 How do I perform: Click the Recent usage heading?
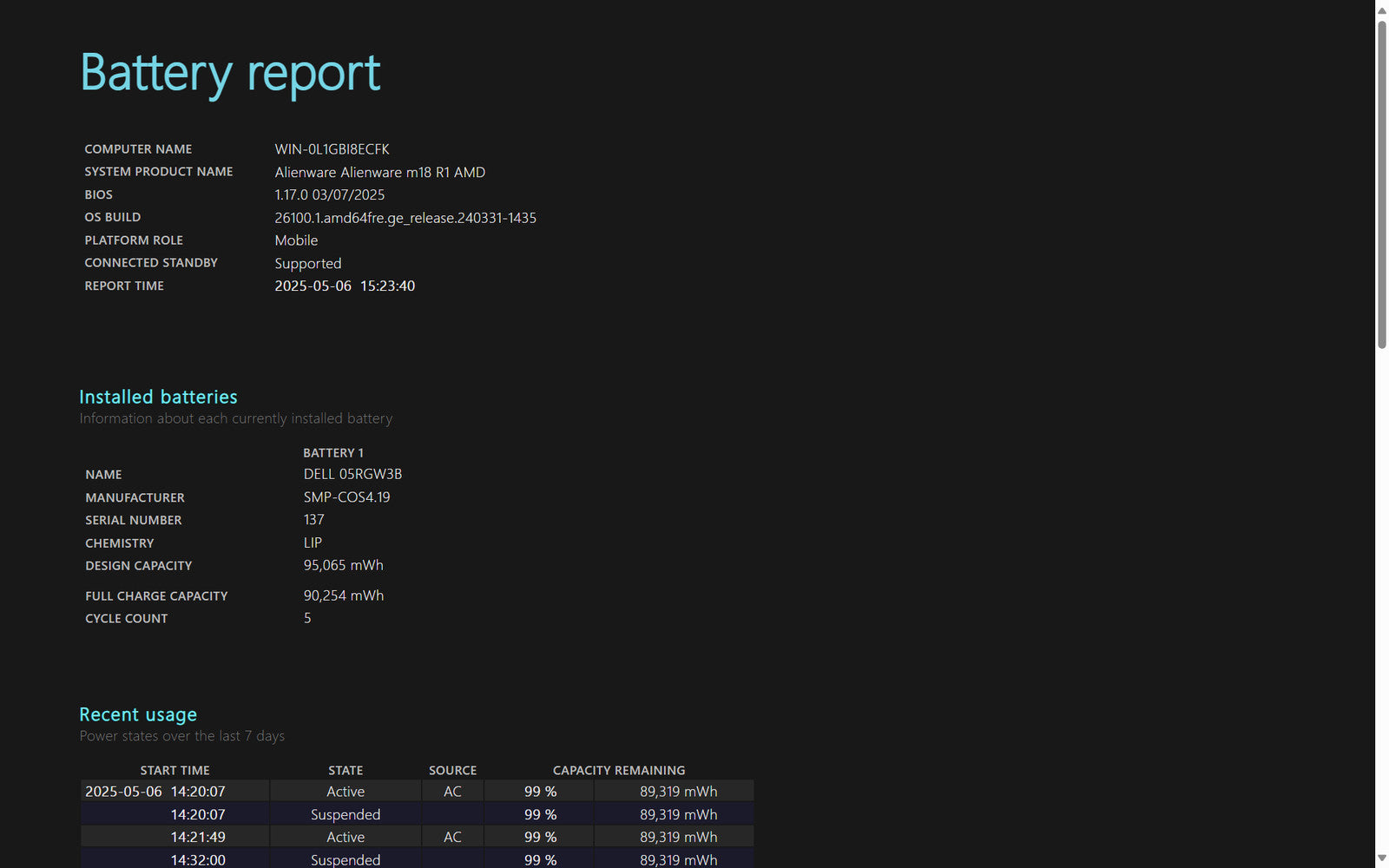tap(138, 714)
